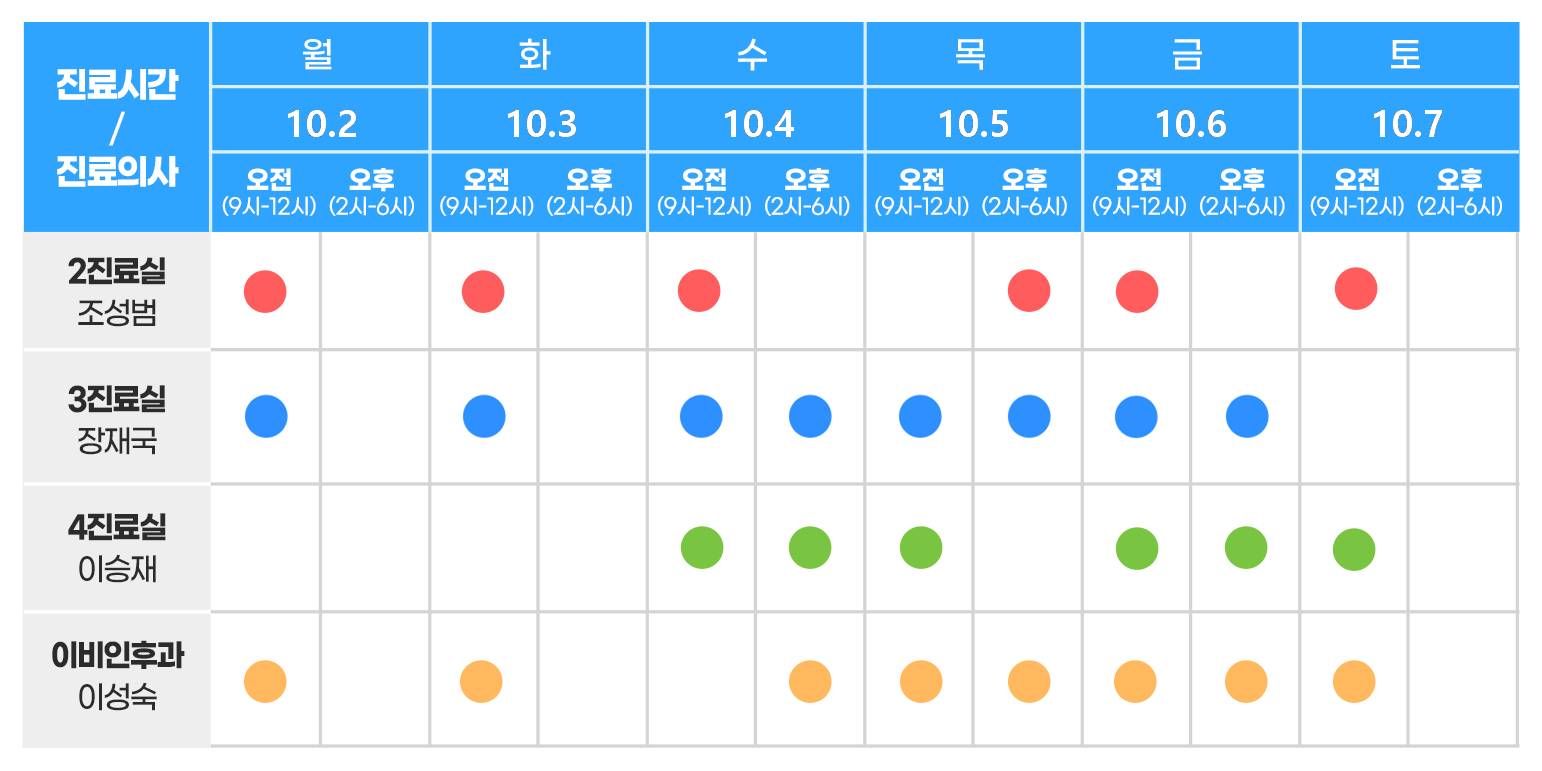
Task: Click empty 이승재 cell for Monday morning
Action: click(266, 548)
